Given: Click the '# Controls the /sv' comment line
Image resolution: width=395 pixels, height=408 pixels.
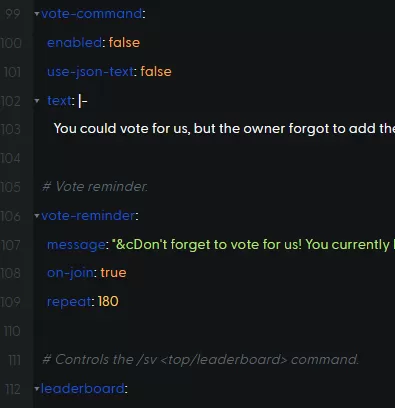Looking at the screenshot, I should tap(200, 360).
